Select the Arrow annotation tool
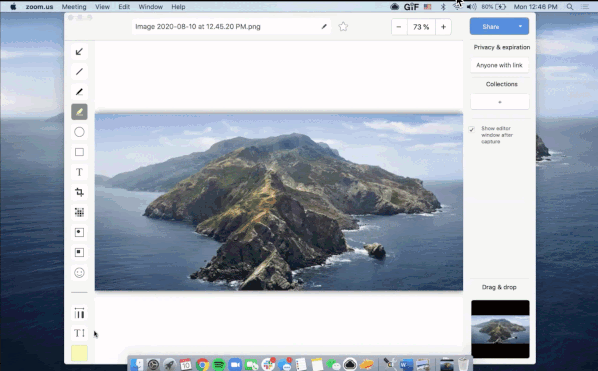This screenshot has height=371, width=598. 79,52
